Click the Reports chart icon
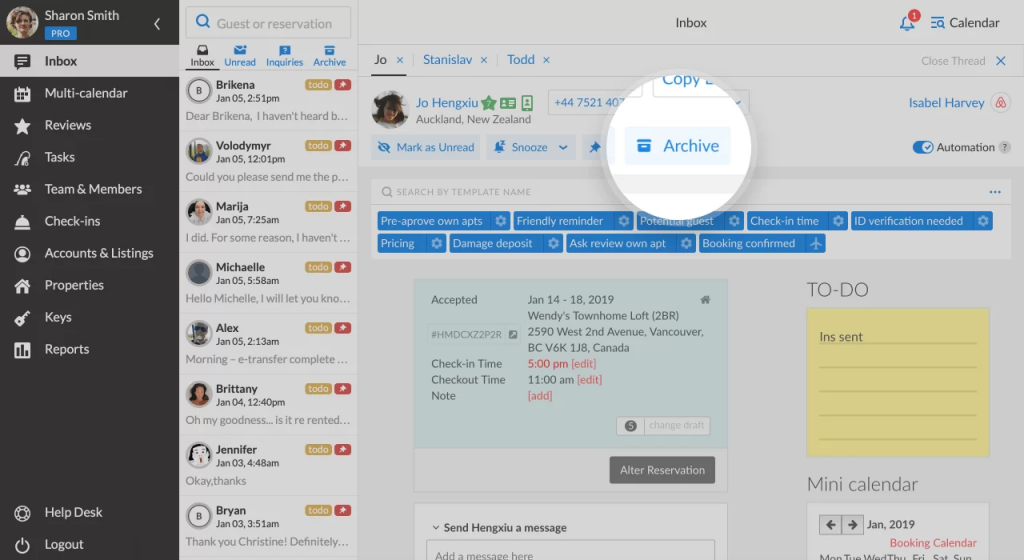The width and height of the screenshot is (1024, 560). tap(22, 350)
